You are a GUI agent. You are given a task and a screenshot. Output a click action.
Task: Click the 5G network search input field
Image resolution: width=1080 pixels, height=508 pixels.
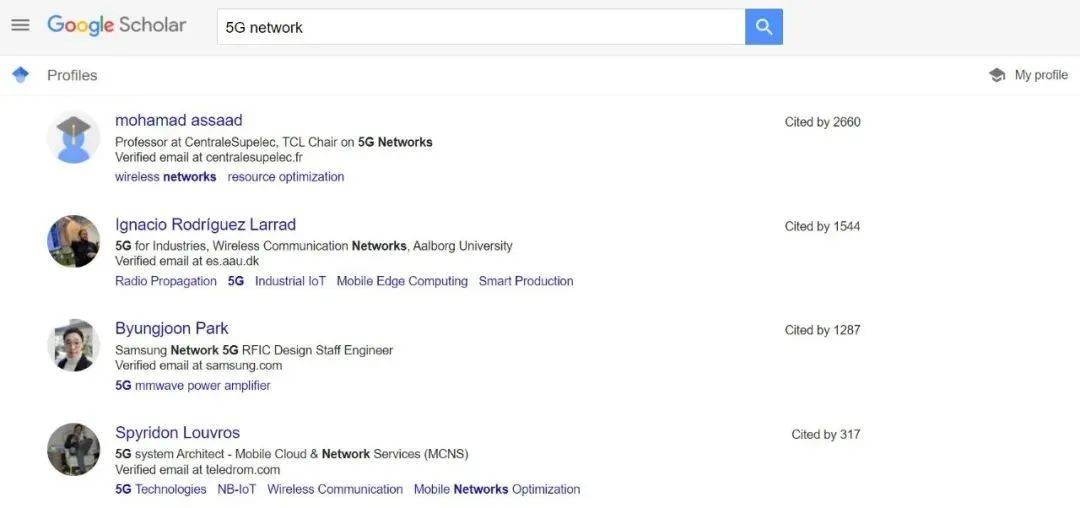tap(481, 27)
